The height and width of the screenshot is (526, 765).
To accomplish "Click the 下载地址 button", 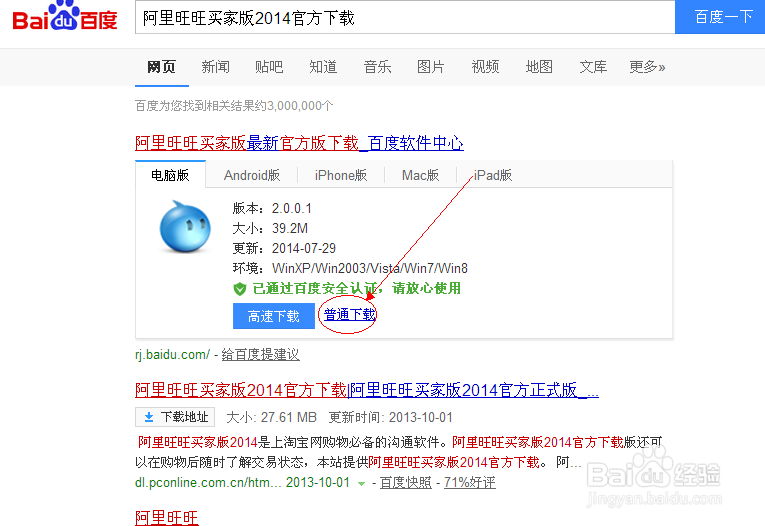I will [175, 417].
